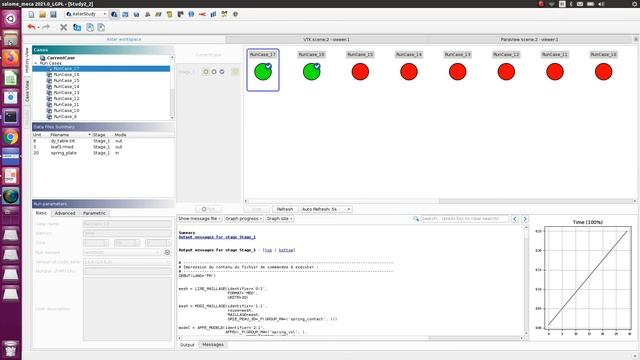Select the spring_plate data file row
Viewport: 640px width, 360px height.
click(x=103, y=153)
